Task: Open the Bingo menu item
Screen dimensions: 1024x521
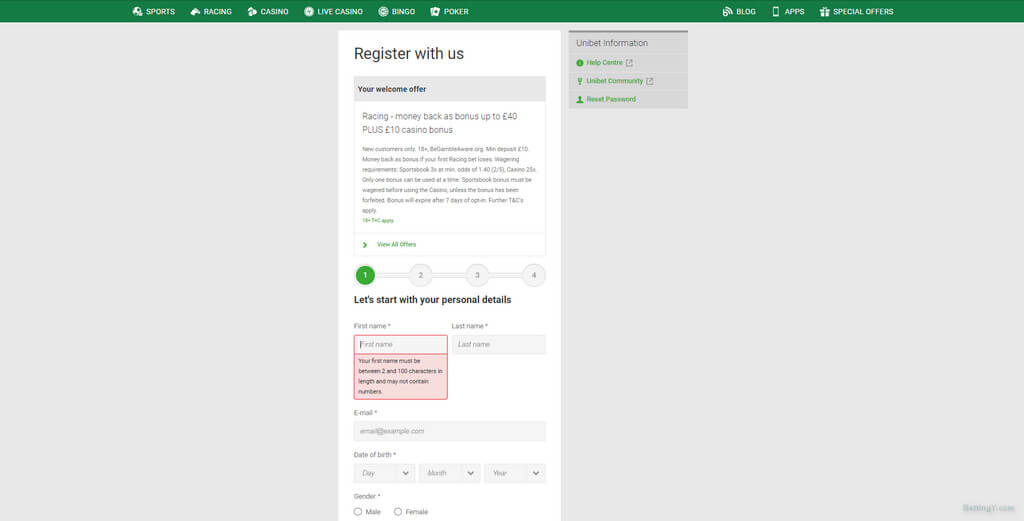Action: [x=396, y=11]
